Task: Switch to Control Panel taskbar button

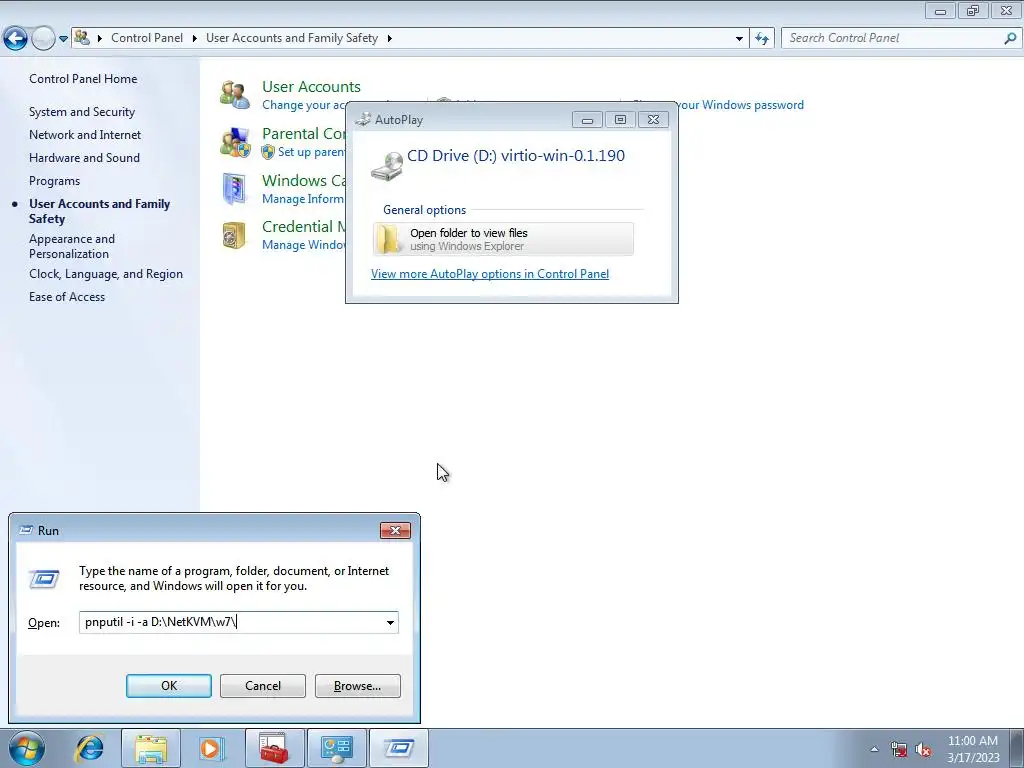Action: pyautogui.click(x=336, y=748)
